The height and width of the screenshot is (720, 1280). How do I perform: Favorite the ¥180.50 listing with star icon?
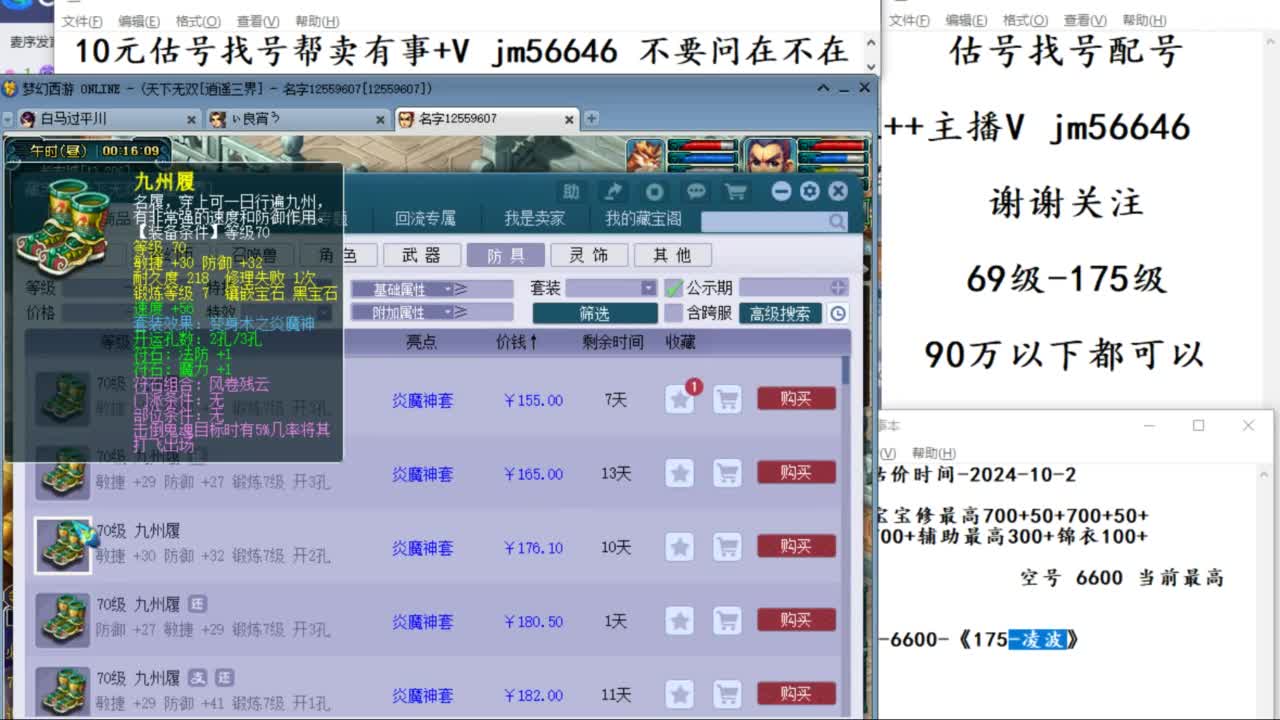click(x=680, y=621)
